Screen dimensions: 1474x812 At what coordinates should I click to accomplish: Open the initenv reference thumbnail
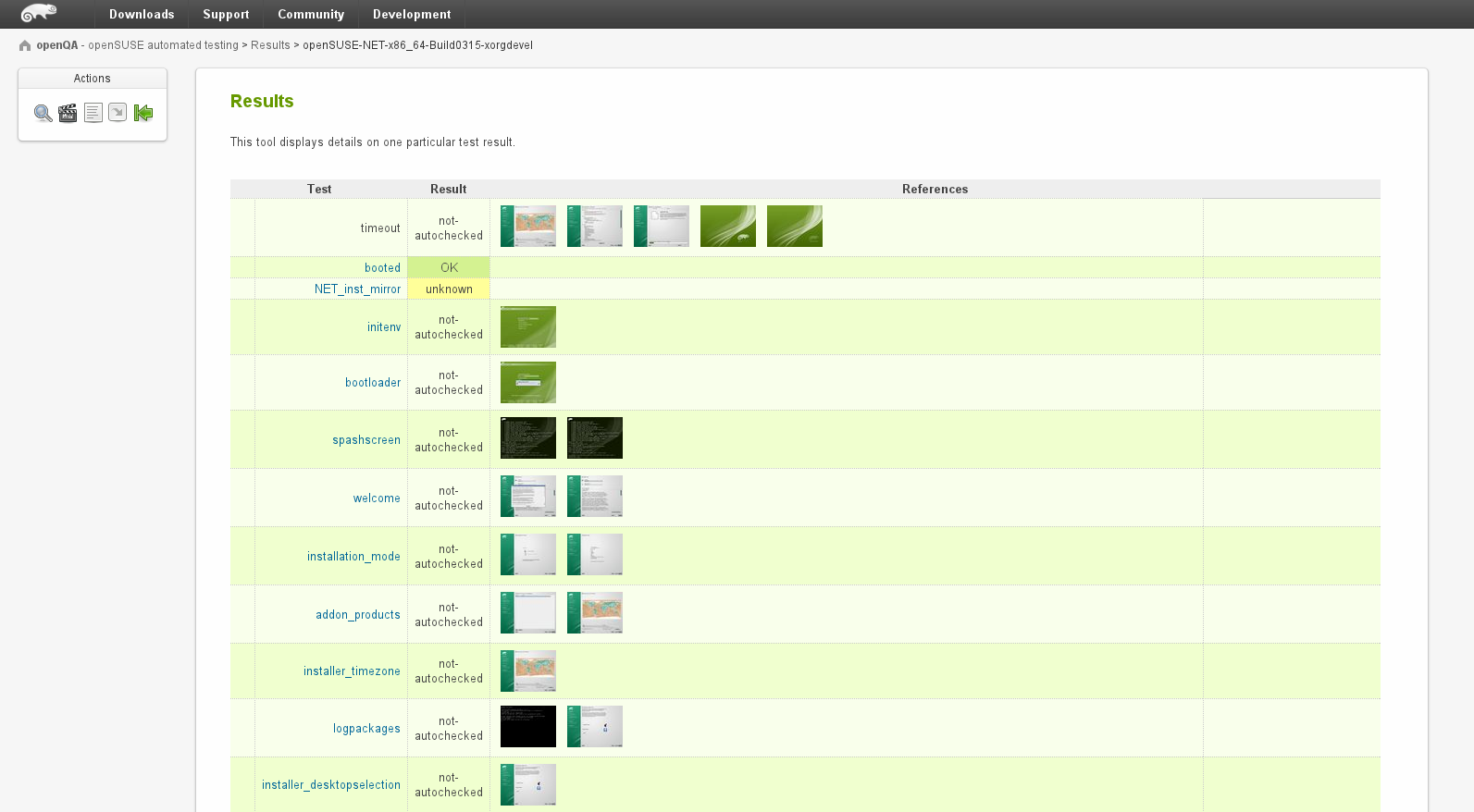click(x=528, y=327)
